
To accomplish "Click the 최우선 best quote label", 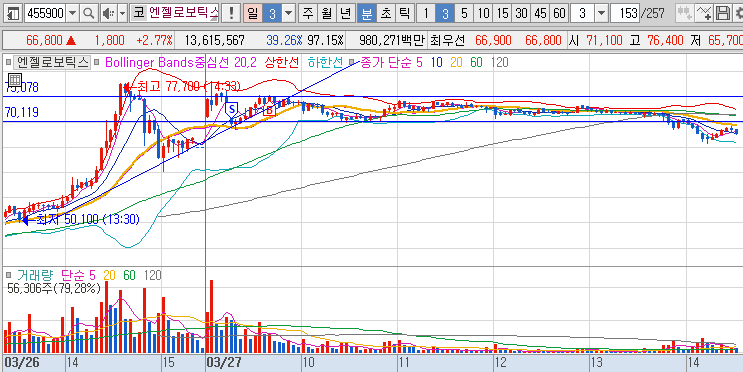I will pos(447,40).
